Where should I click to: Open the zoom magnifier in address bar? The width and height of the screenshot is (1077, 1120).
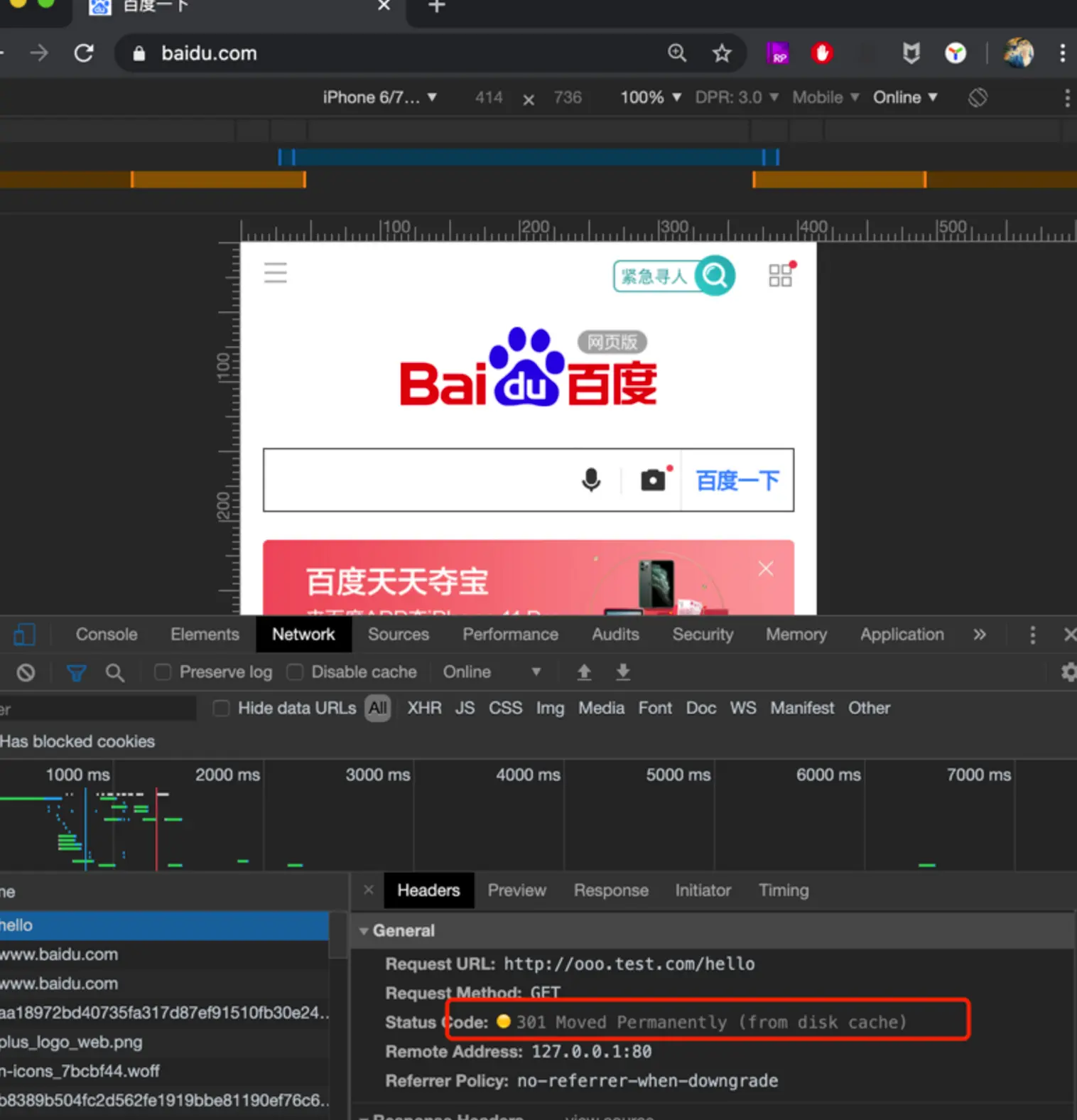coord(677,53)
